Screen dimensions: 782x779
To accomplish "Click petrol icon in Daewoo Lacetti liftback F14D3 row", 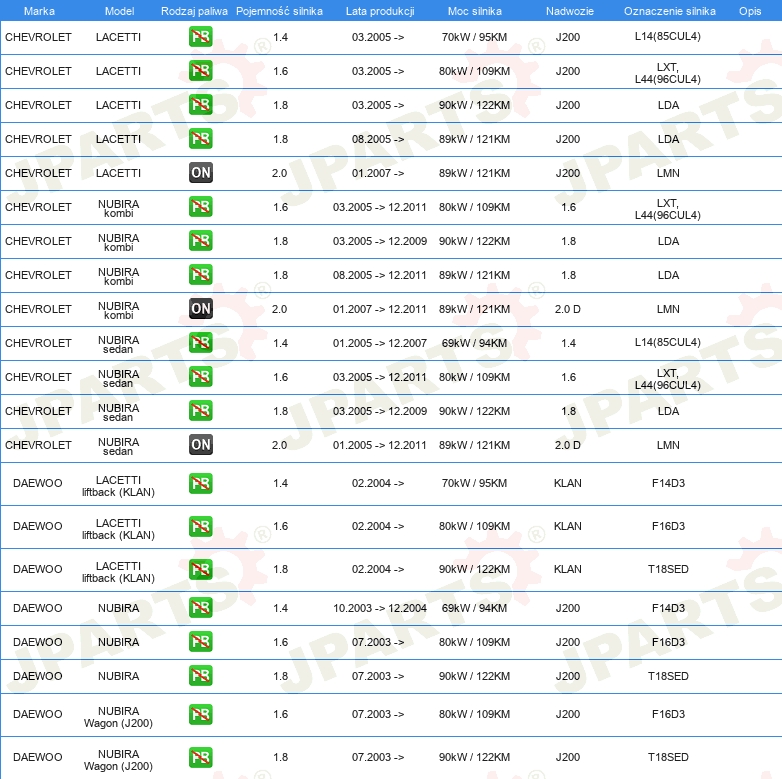I will pos(200,483).
